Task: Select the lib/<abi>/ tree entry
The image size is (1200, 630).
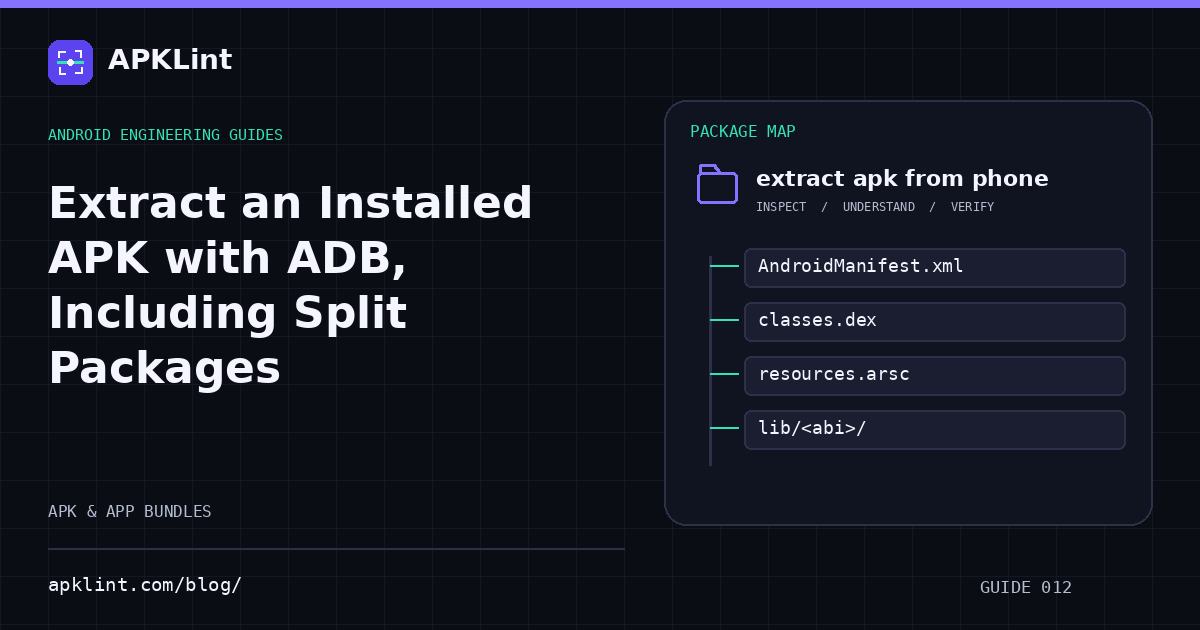Action: tap(935, 429)
